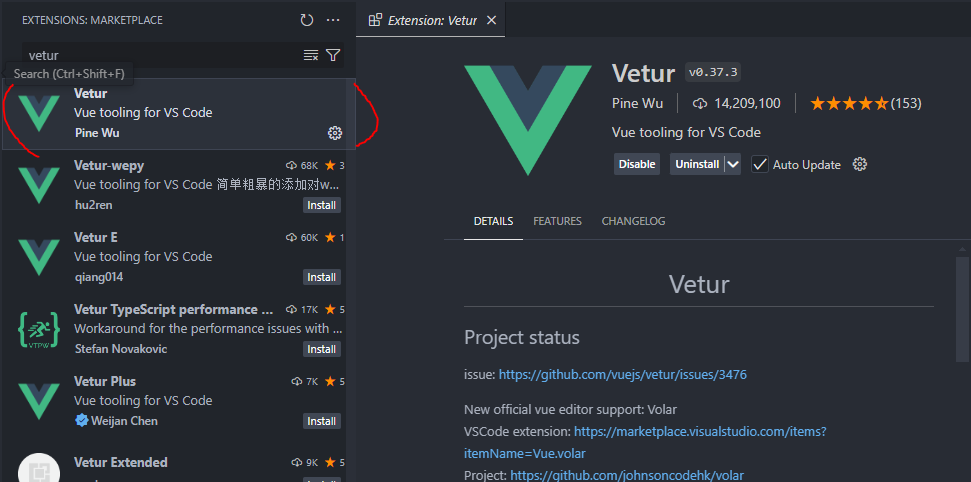Switch to the DETAILS tab
The image size is (971, 482).
[494, 221]
